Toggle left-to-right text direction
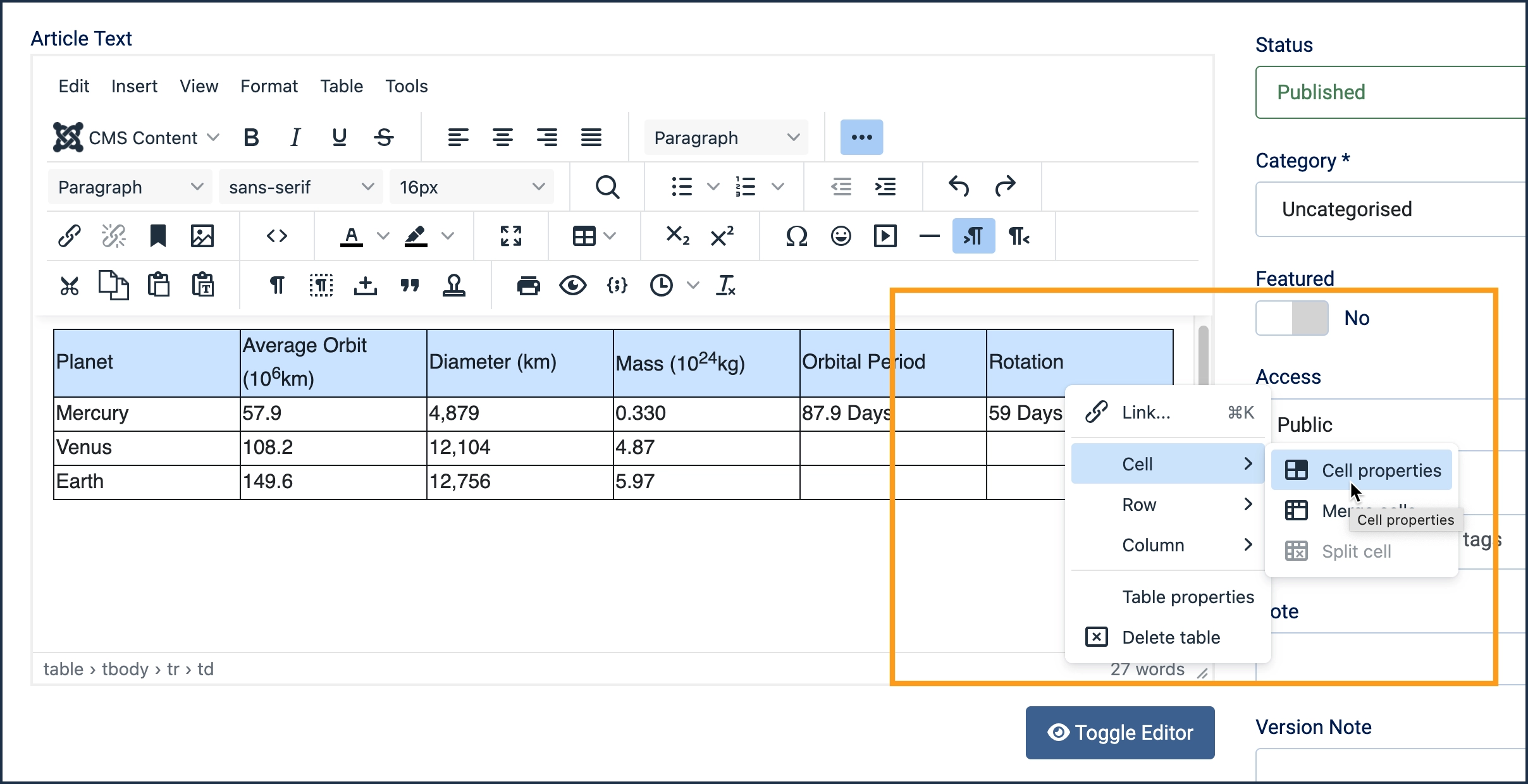Viewport: 1528px width, 784px height. pyautogui.click(x=974, y=236)
